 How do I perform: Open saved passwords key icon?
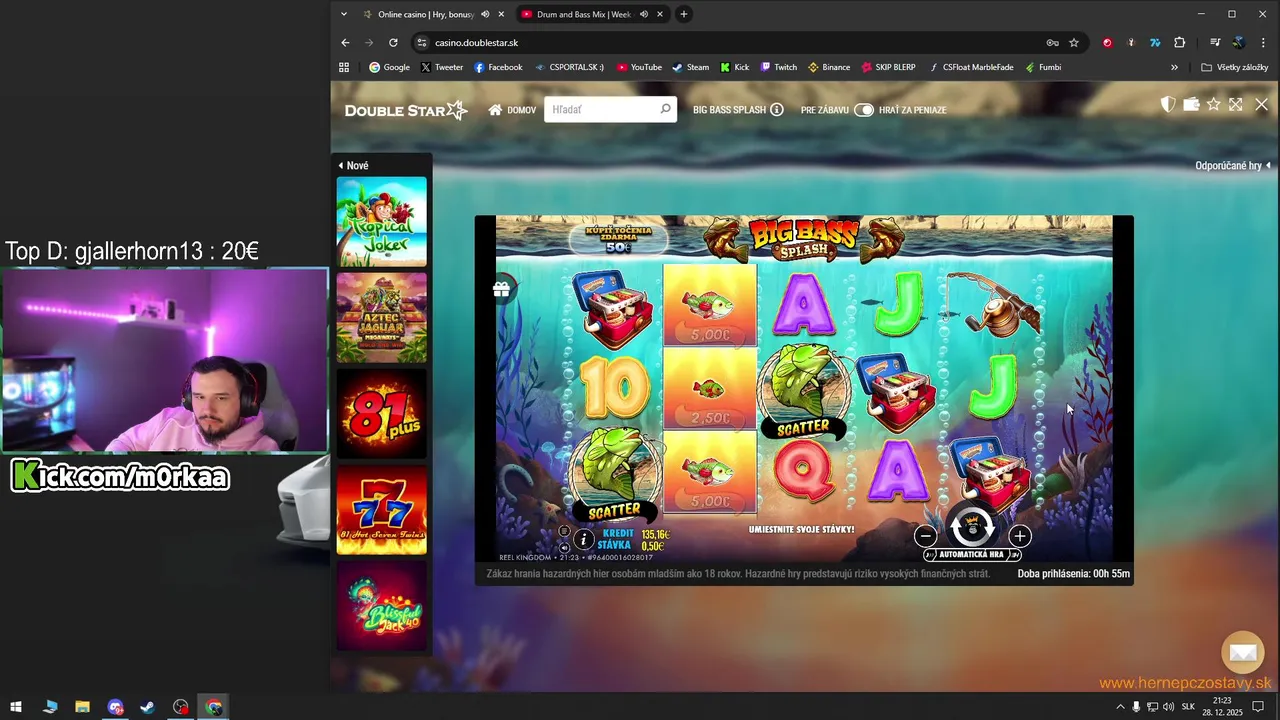(1052, 43)
